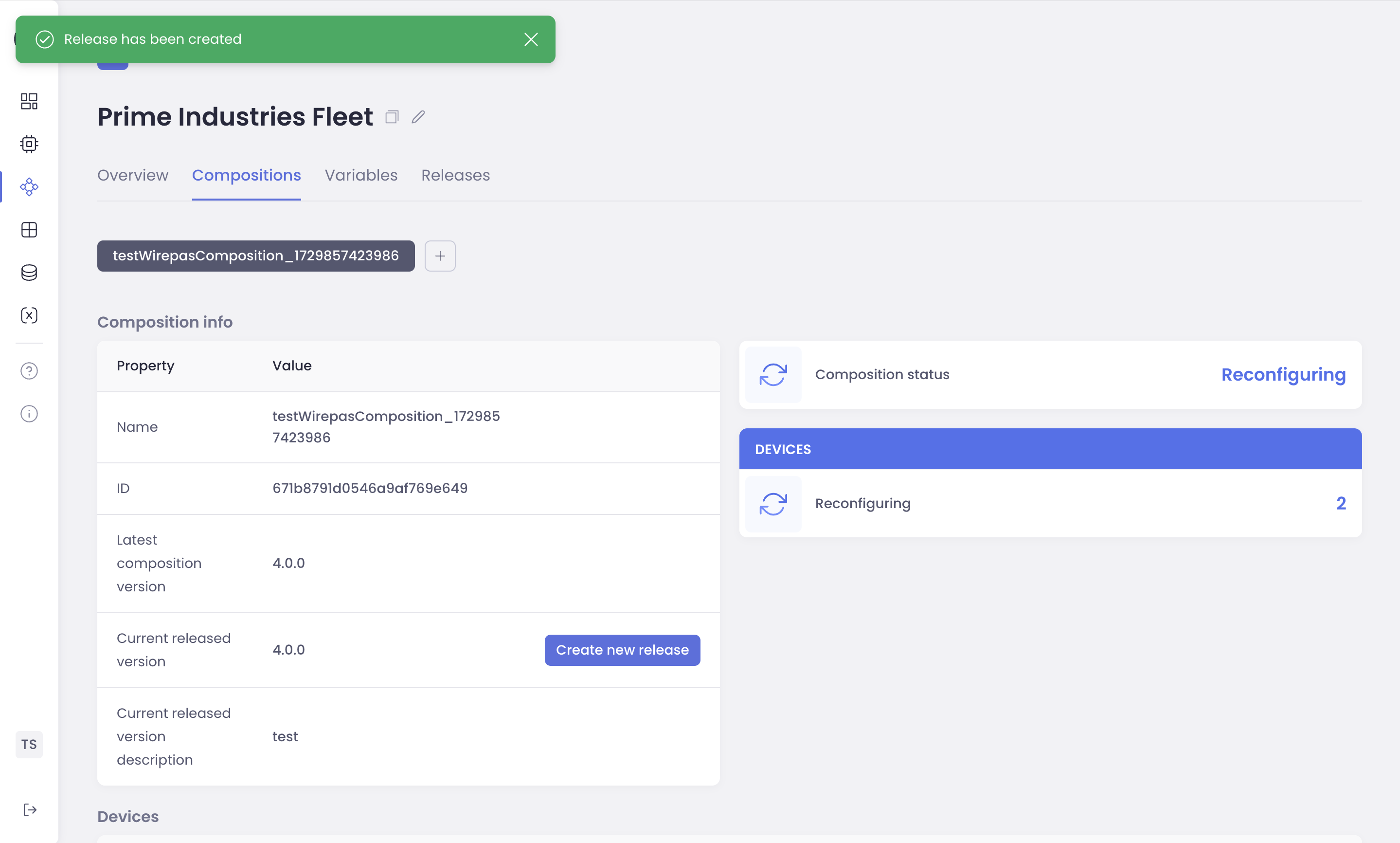The width and height of the screenshot is (1400, 843).
Task: Add a new composition with plus button
Action: pos(440,256)
